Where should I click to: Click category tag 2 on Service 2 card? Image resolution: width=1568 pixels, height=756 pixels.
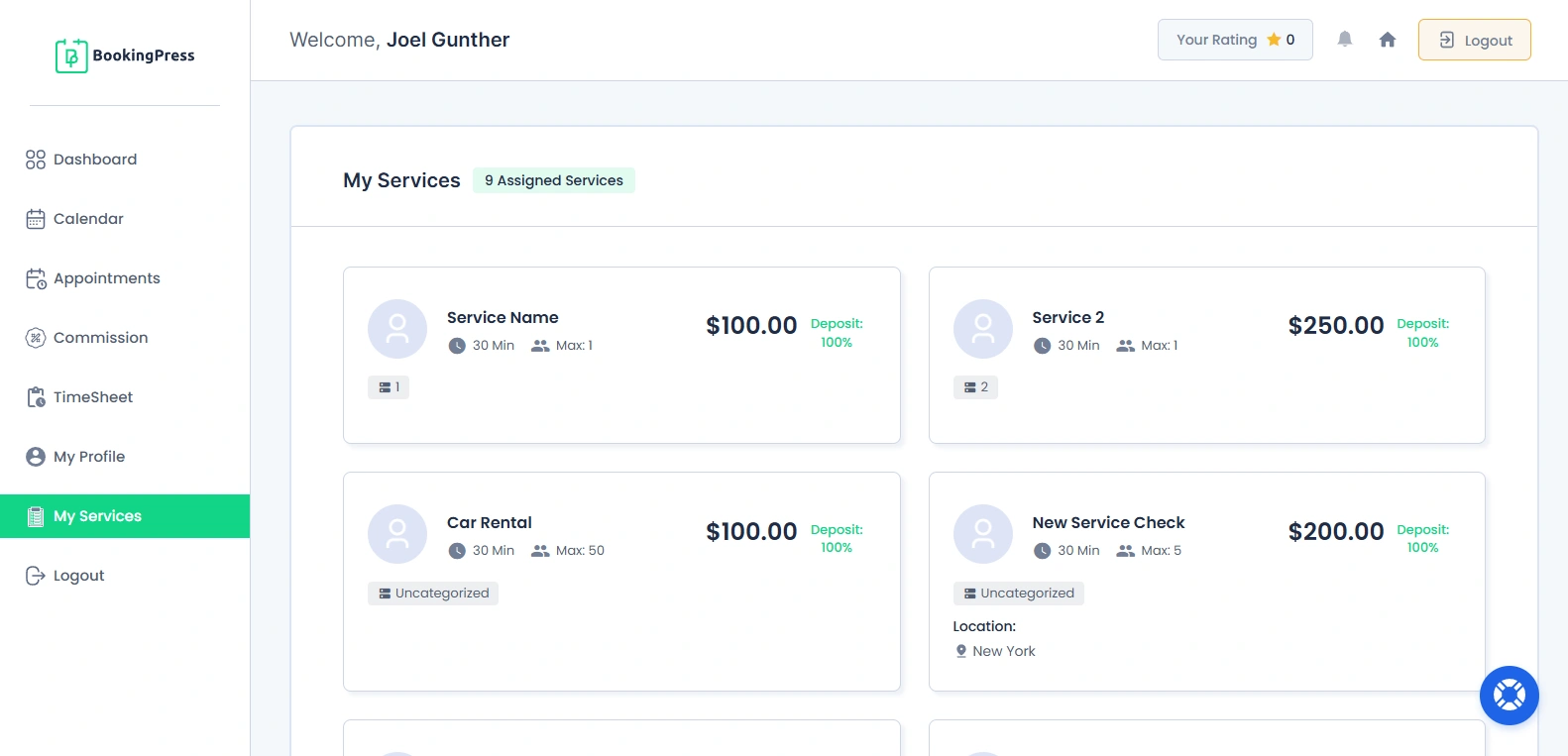click(x=975, y=387)
